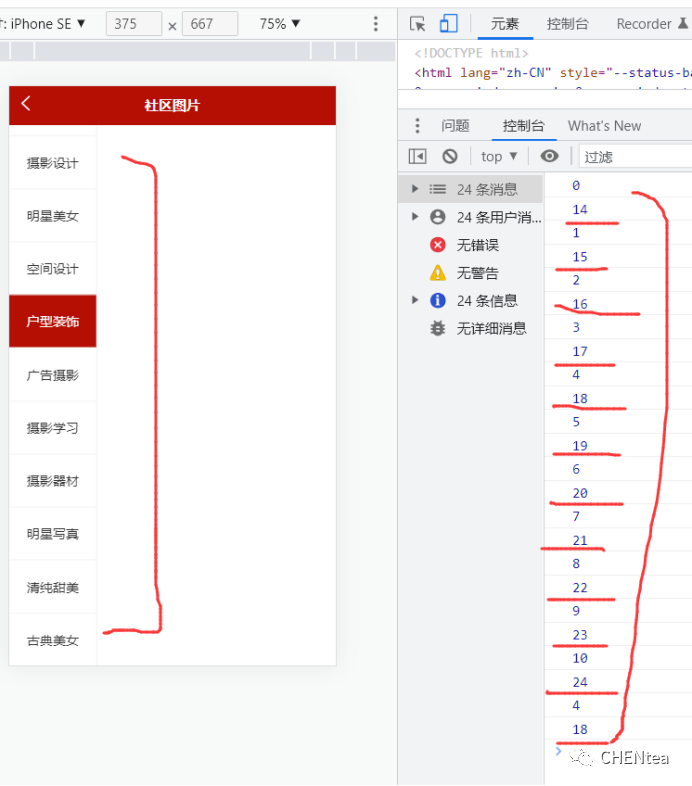
Task: Click the DOCTYPE html line
Action: click(x=471, y=53)
